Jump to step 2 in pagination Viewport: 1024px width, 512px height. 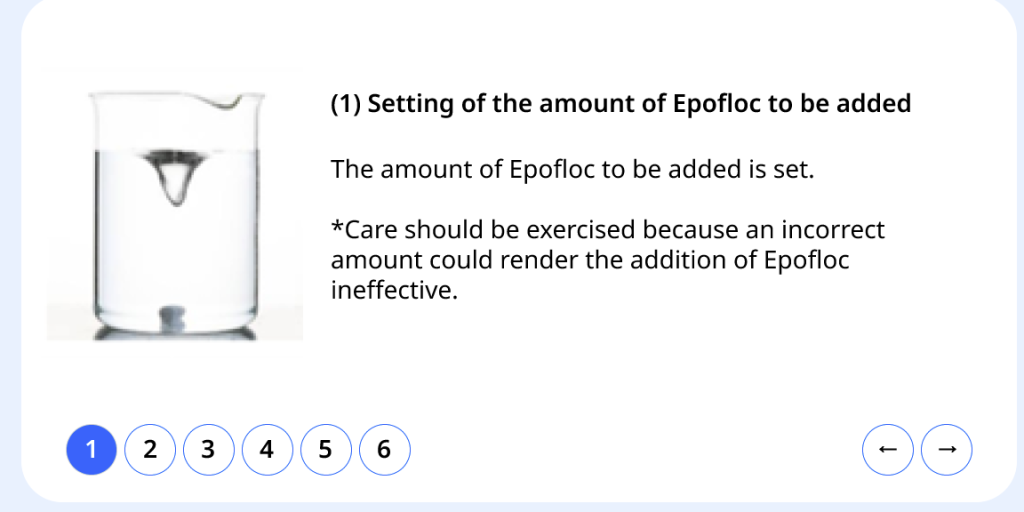(x=150, y=450)
